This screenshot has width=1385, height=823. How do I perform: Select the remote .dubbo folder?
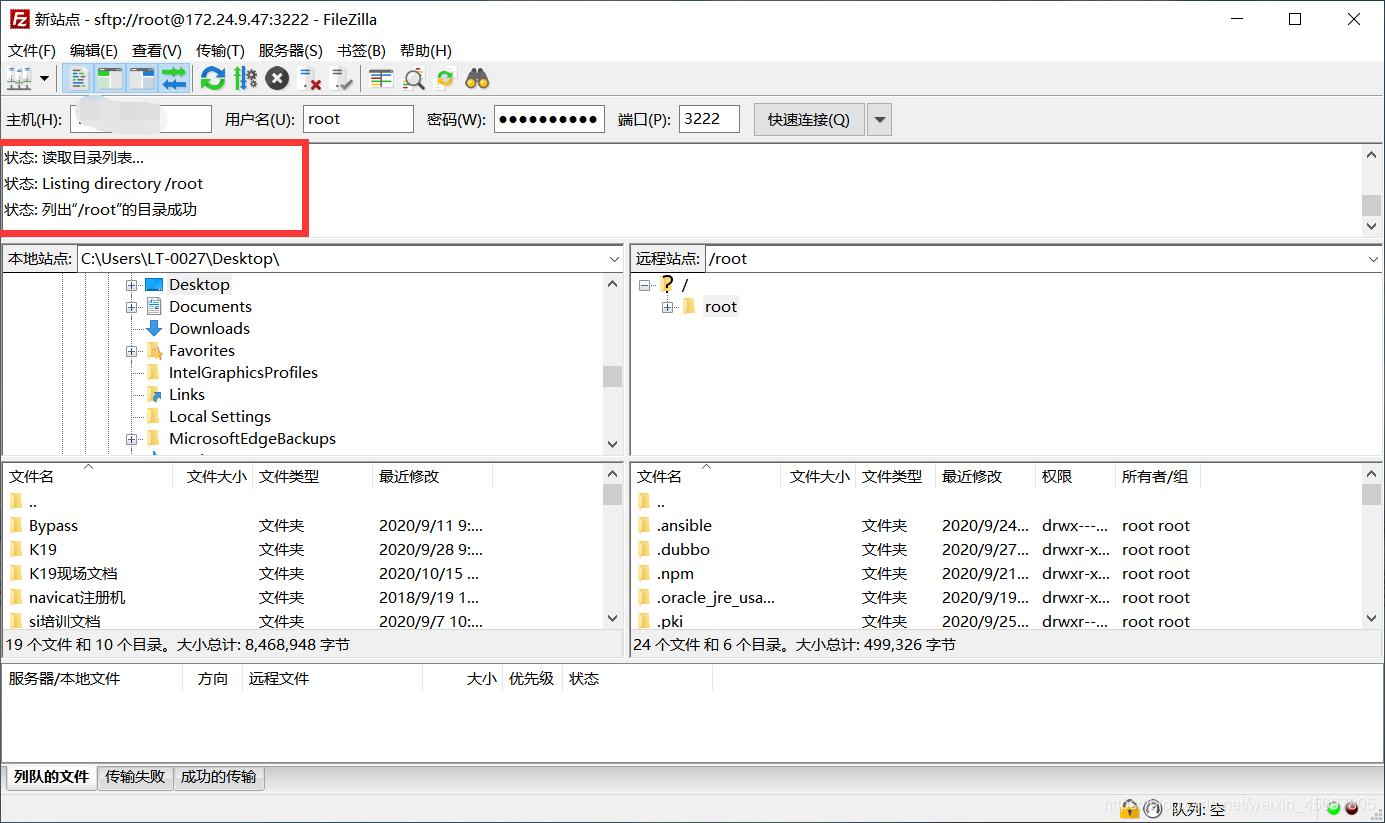[683, 550]
